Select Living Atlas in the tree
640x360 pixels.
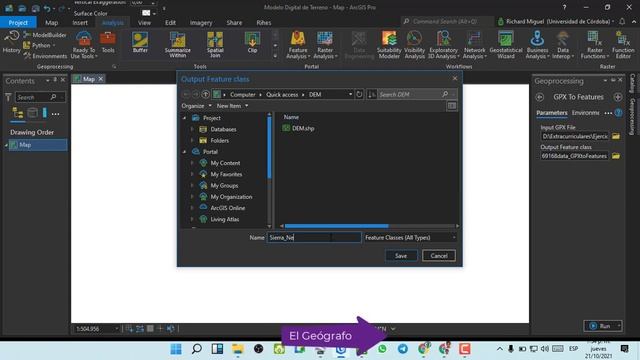pos(224,219)
